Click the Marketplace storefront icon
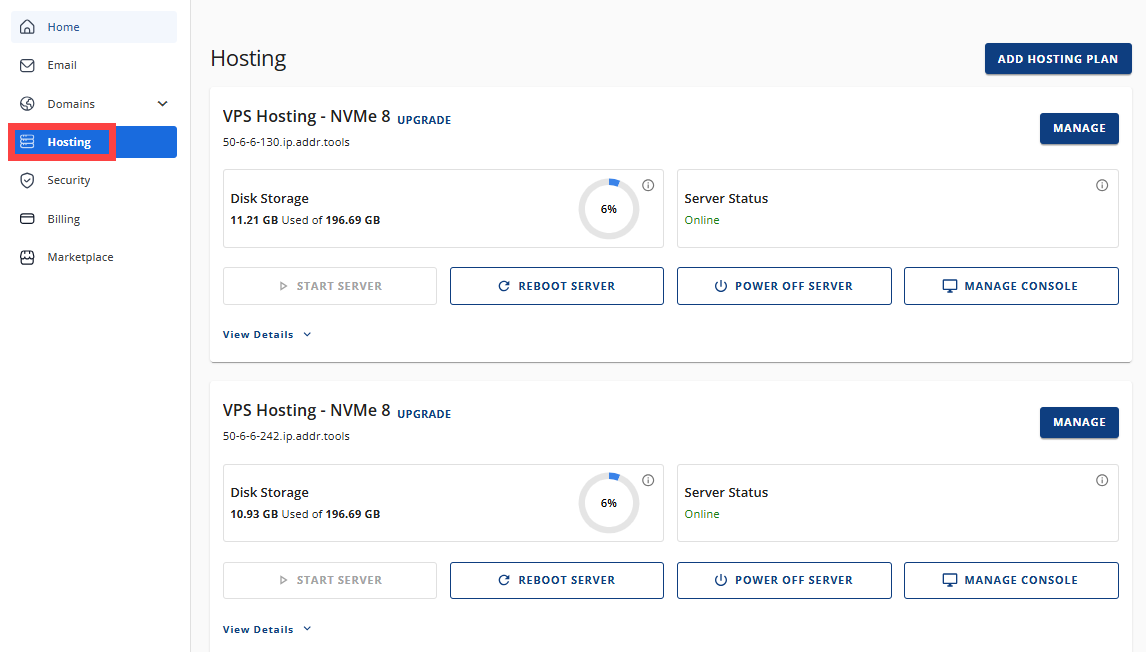1146x652 pixels. tap(27, 257)
